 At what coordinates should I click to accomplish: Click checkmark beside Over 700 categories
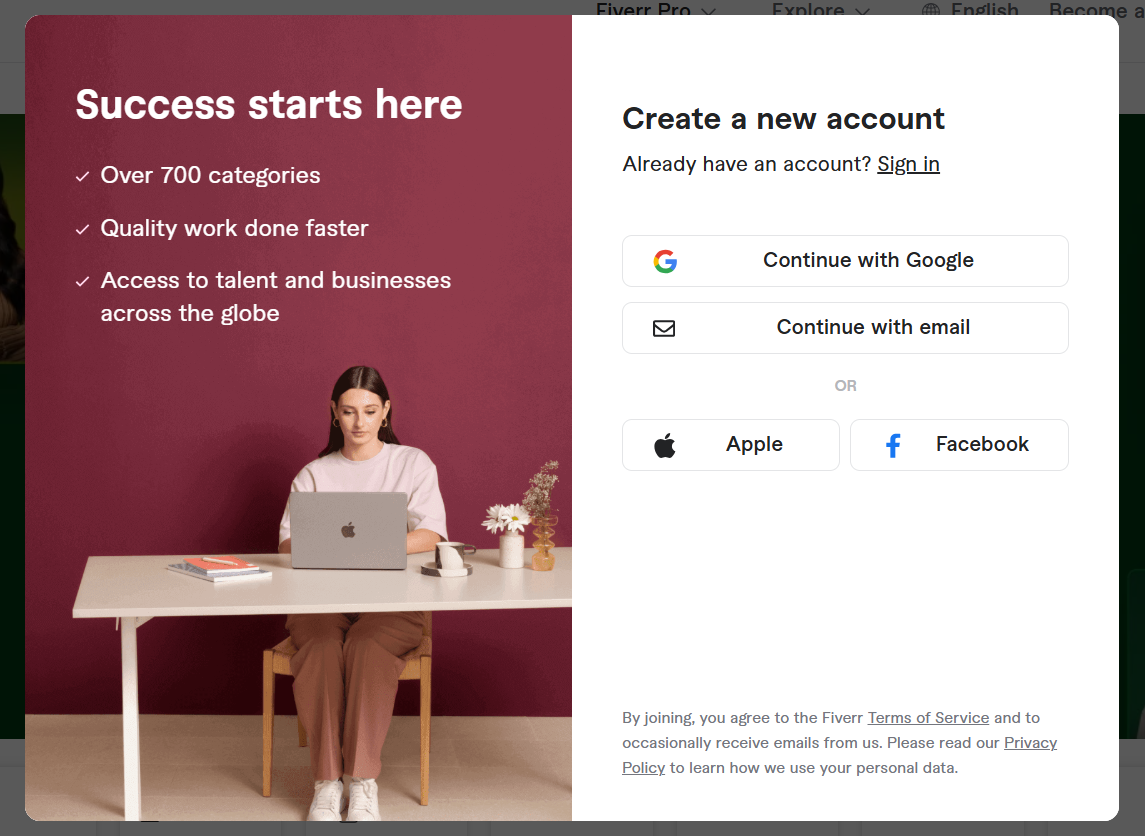point(83,176)
